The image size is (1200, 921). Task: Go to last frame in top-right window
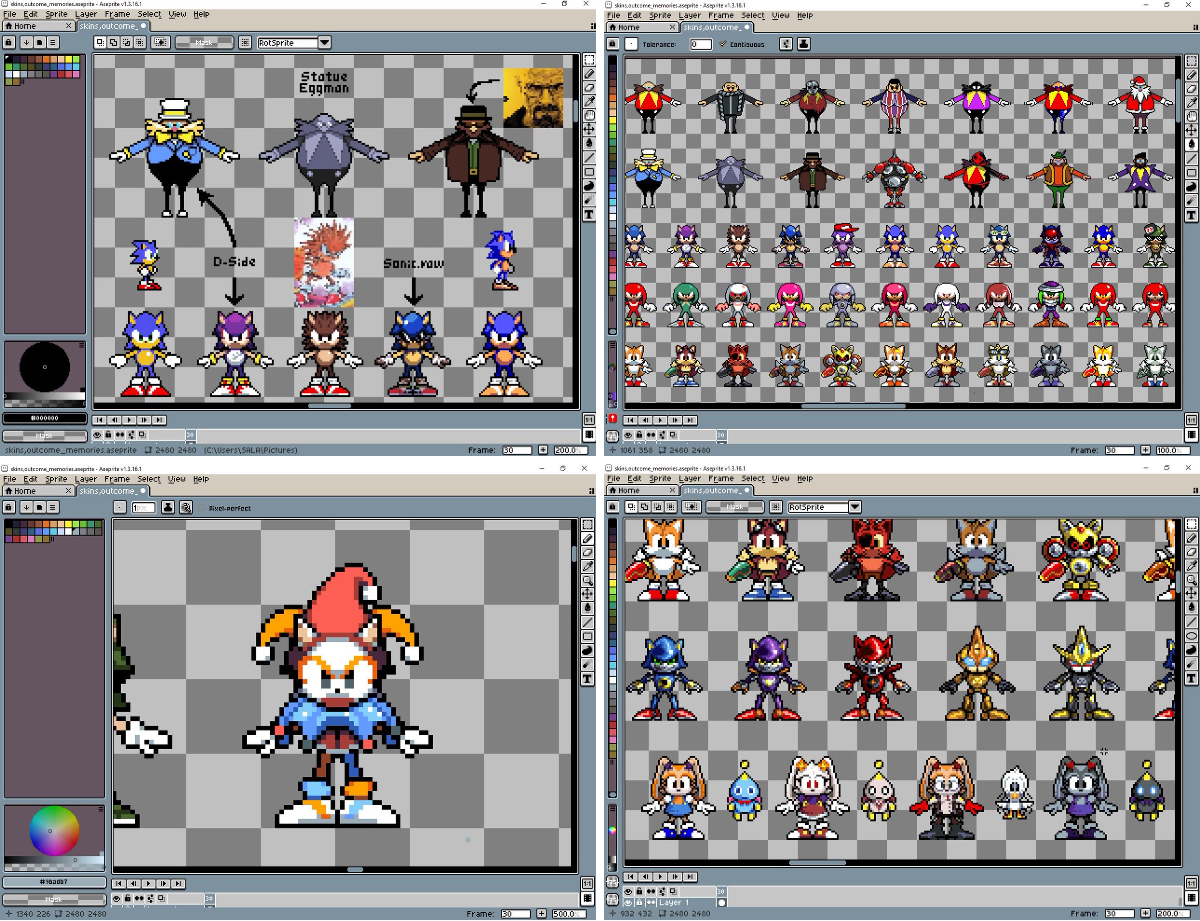(690, 421)
